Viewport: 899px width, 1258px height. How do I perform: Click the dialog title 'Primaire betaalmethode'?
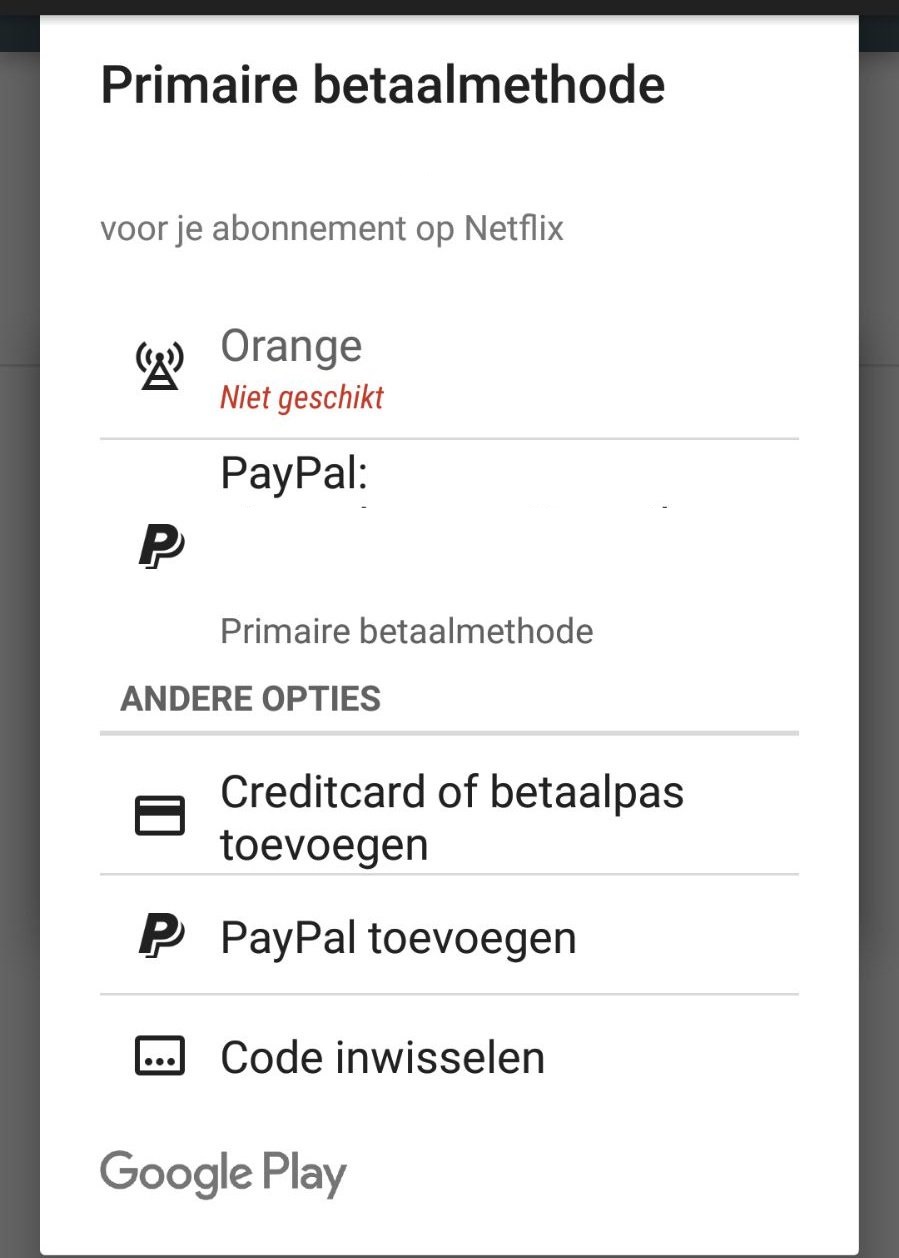click(382, 85)
